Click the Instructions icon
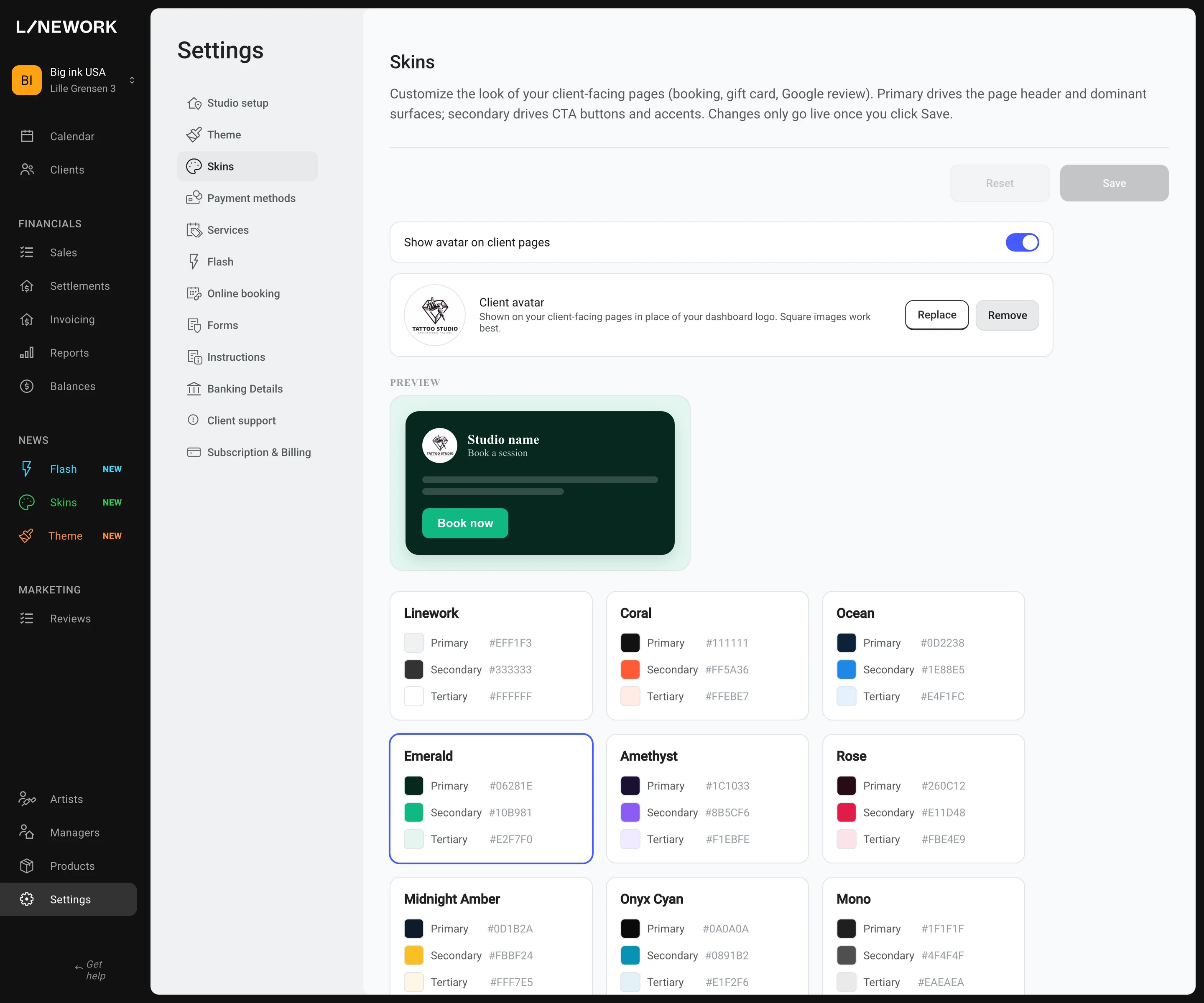 (194, 357)
